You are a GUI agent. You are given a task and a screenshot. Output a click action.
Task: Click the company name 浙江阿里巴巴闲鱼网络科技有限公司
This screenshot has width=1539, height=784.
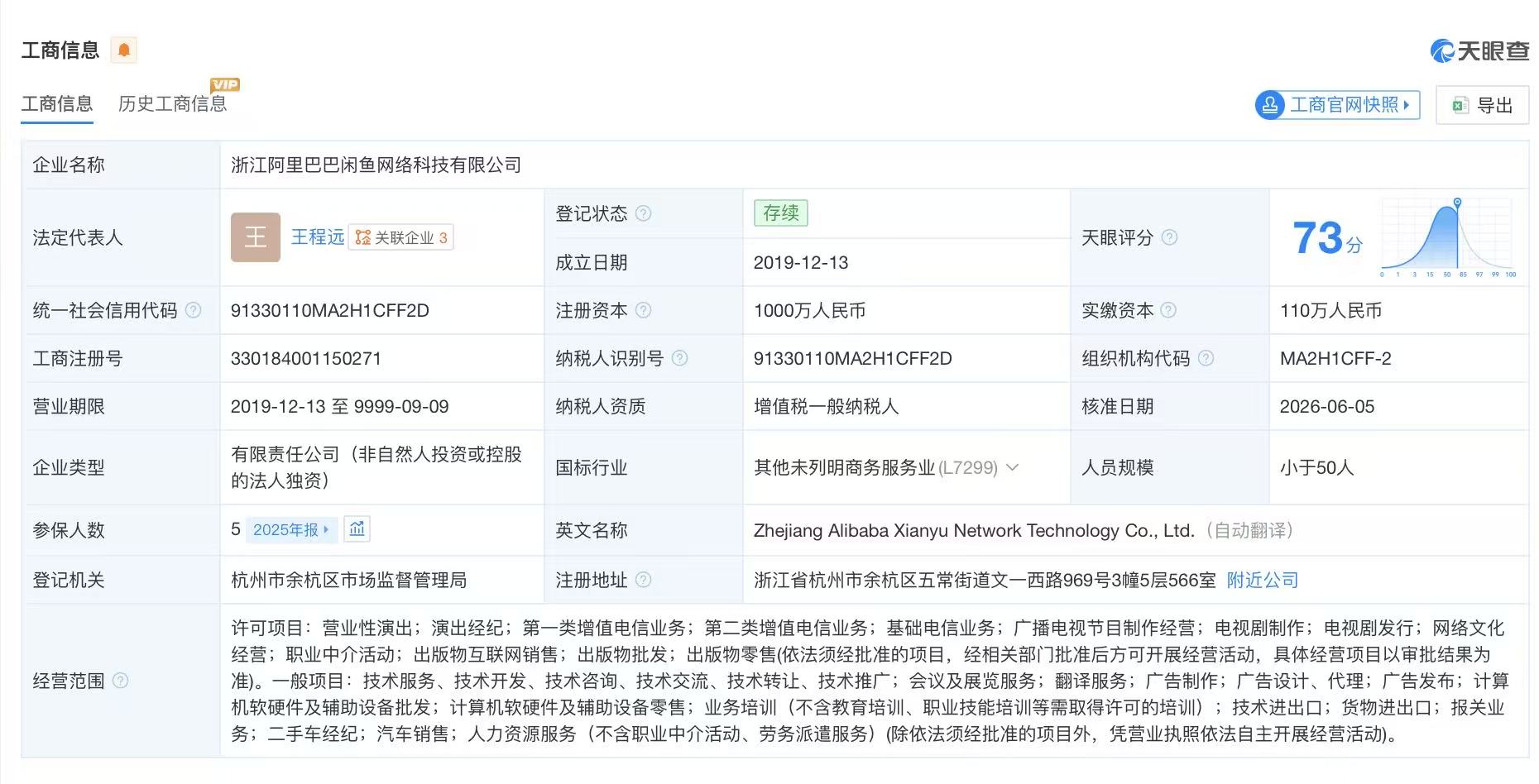click(x=376, y=165)
